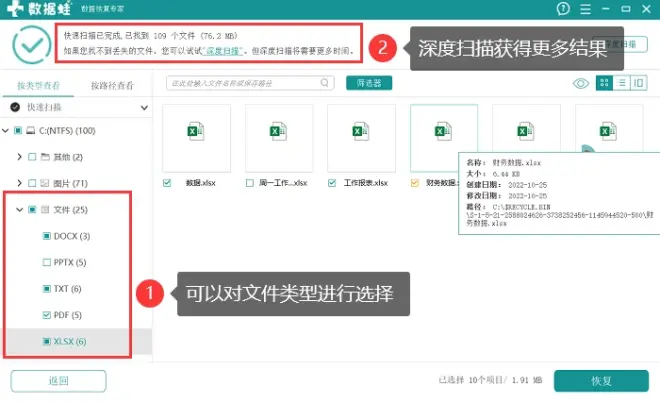
Task: Open the 工作报表.xlsx thumbnail
Action: (362, 138)
